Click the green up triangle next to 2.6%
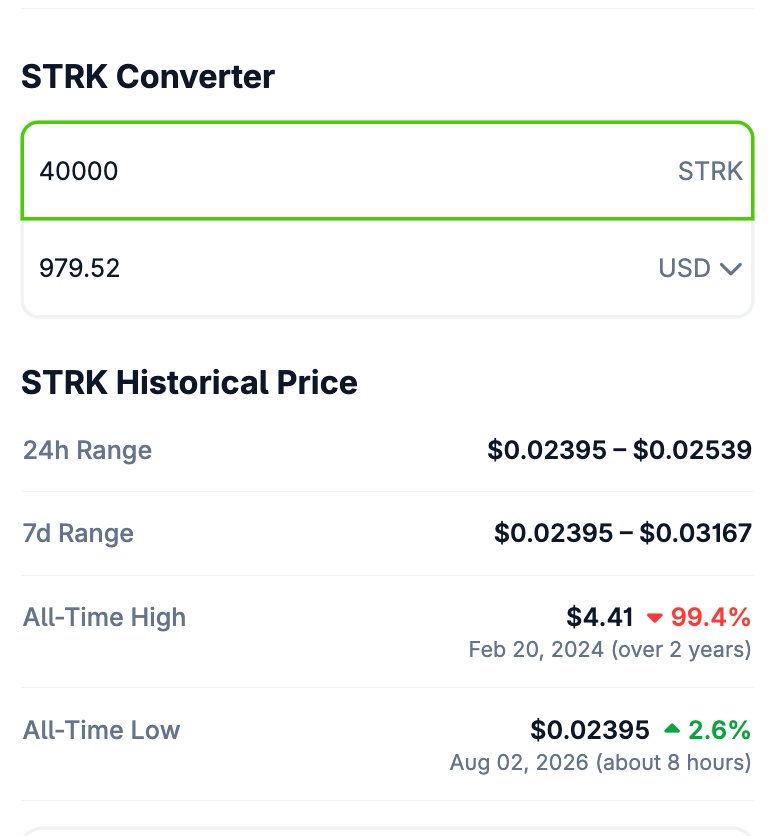This screenshot has height=836, width=774. pos(672,728)
